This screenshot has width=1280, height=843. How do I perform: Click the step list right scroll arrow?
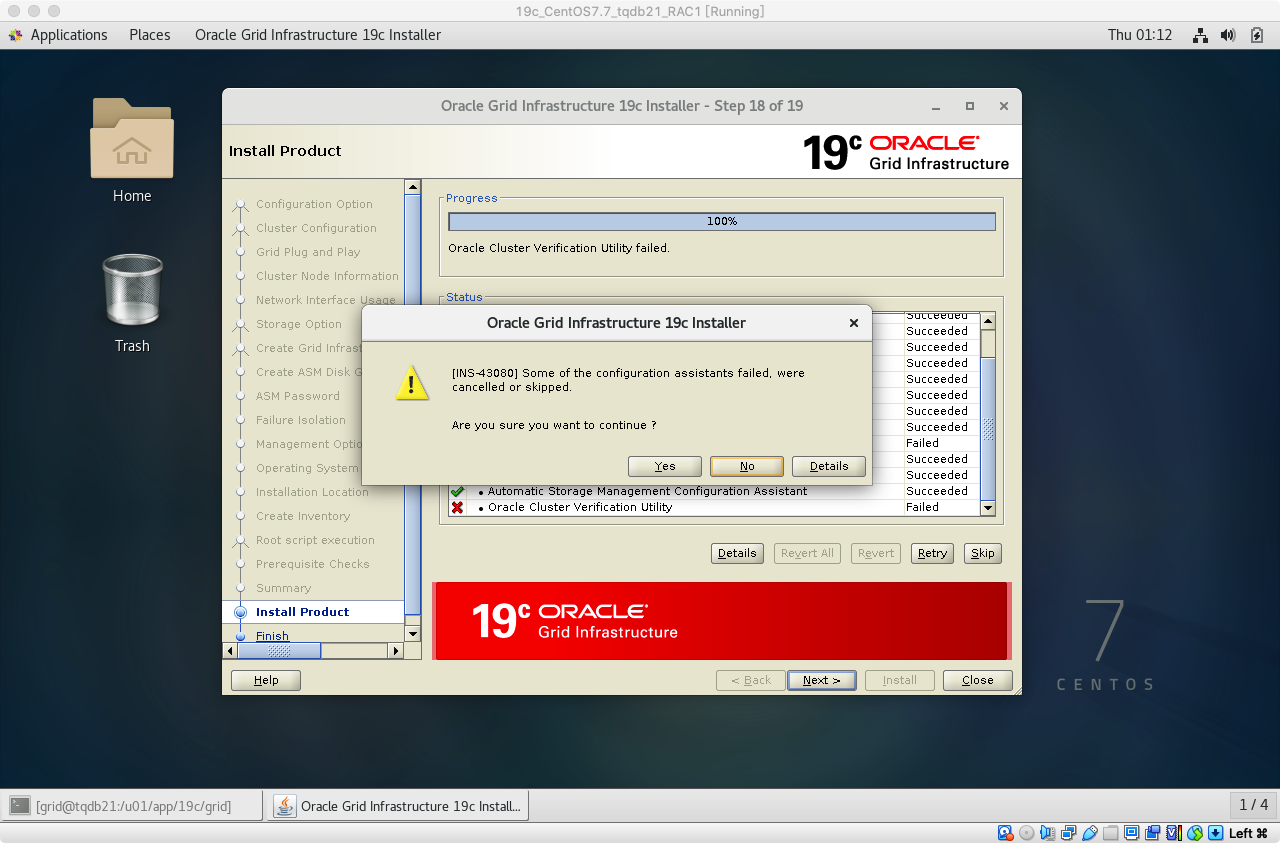396,651
